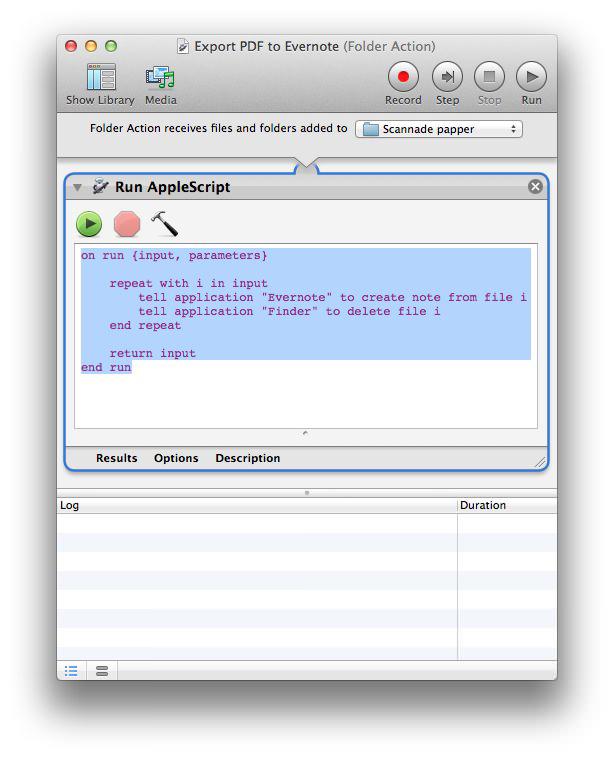Image resolution: width=614 pixels, height=759 pixels.
Task: Switch the log to list view icon
Action: 71,671
